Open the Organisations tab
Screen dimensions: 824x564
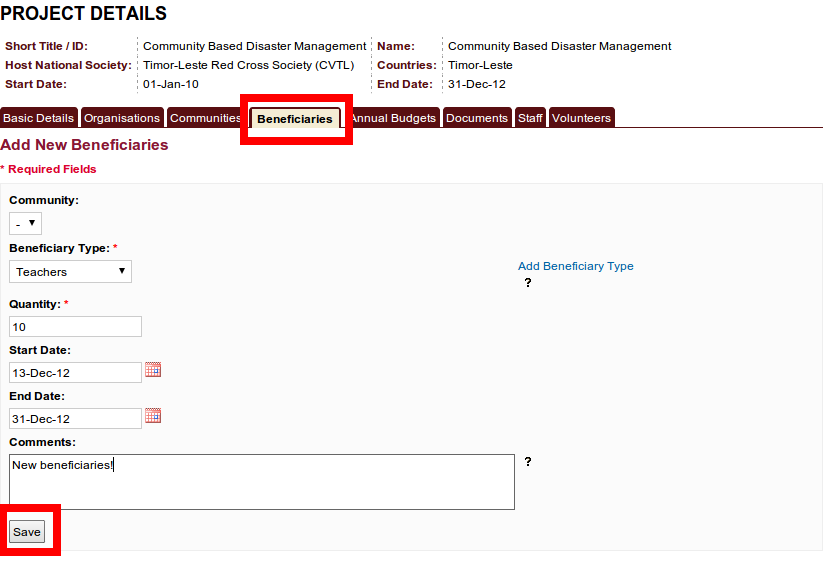pos(122,118)
